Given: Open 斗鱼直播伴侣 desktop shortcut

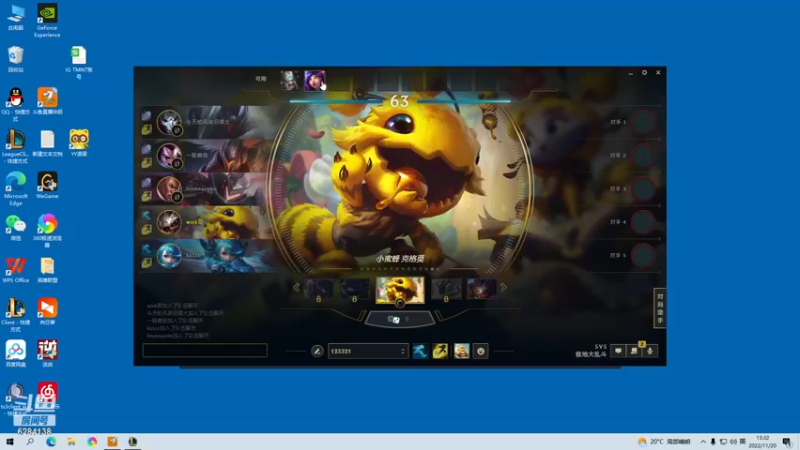Looking at the screenshot, I should pyautogui.click(x=47, y=101).
